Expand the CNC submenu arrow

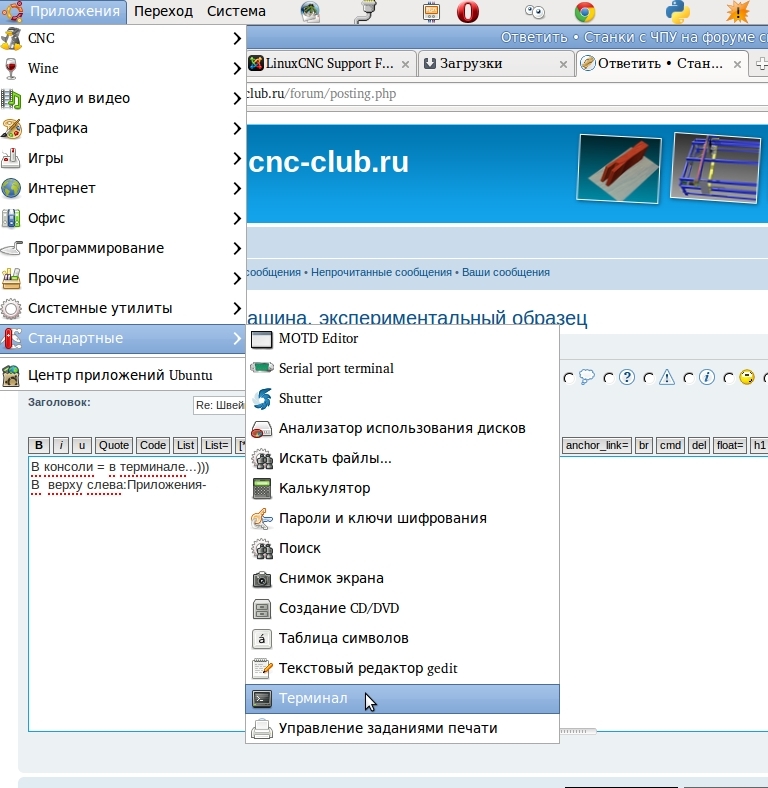(x=237, y=39)
